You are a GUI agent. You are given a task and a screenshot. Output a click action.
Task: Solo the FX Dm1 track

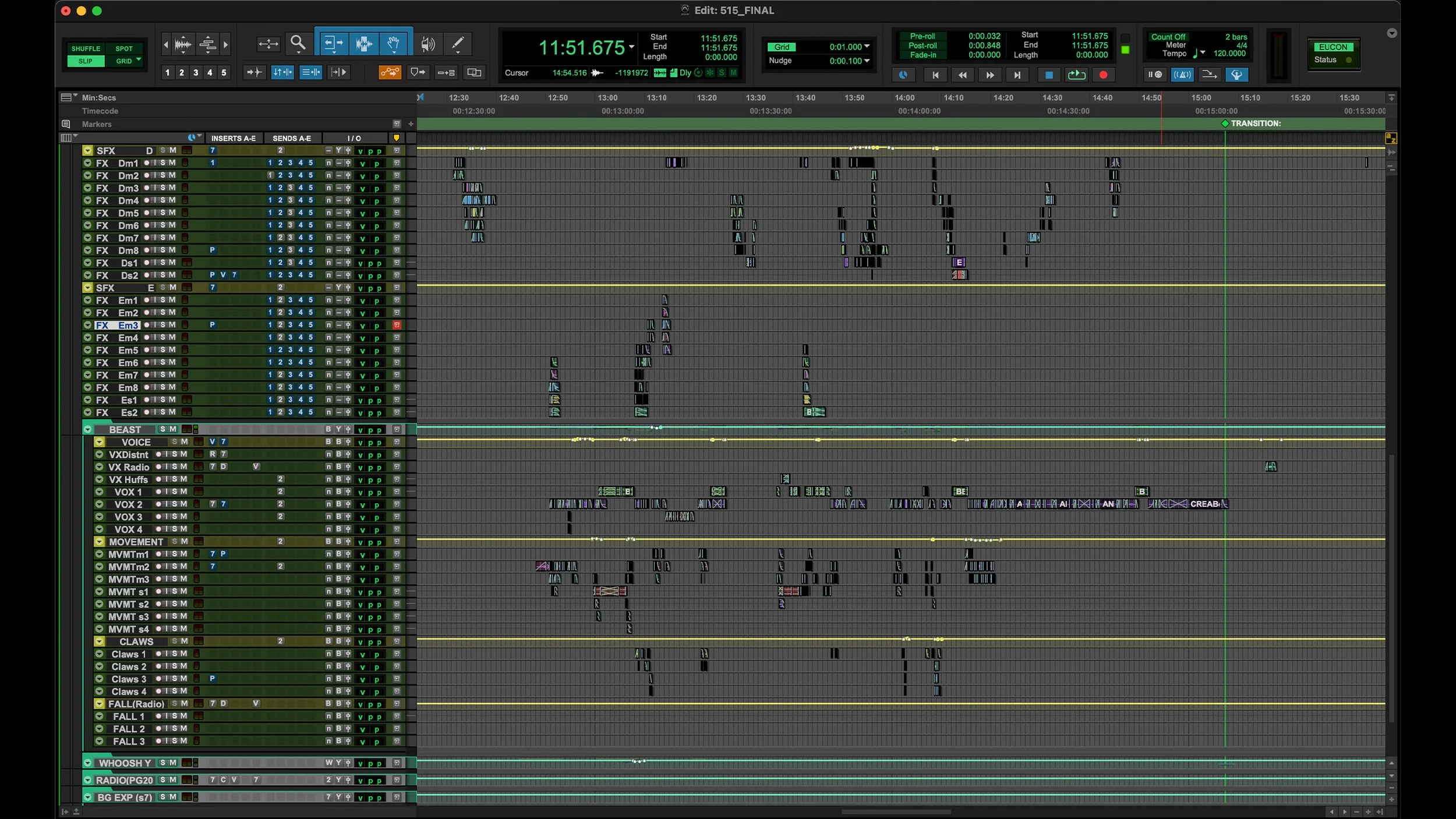click(162, 163)
